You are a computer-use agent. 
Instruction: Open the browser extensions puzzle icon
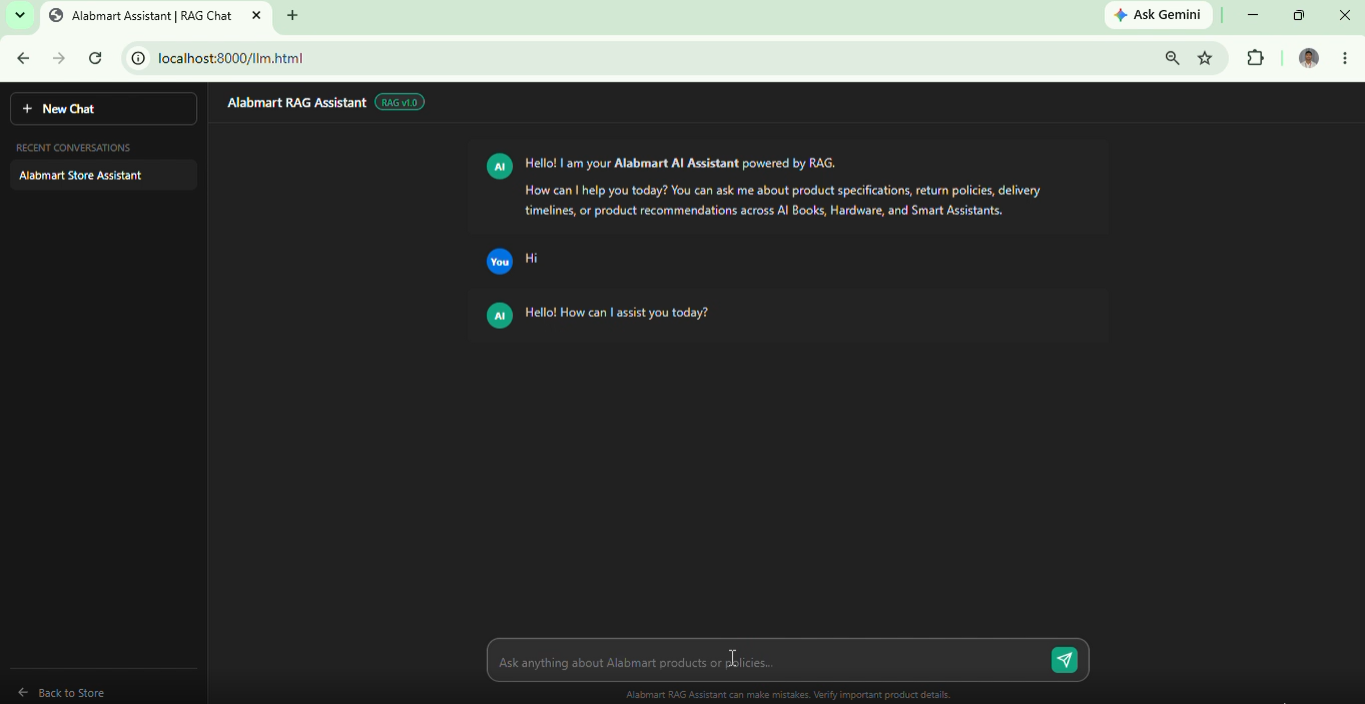point(1256,58)
